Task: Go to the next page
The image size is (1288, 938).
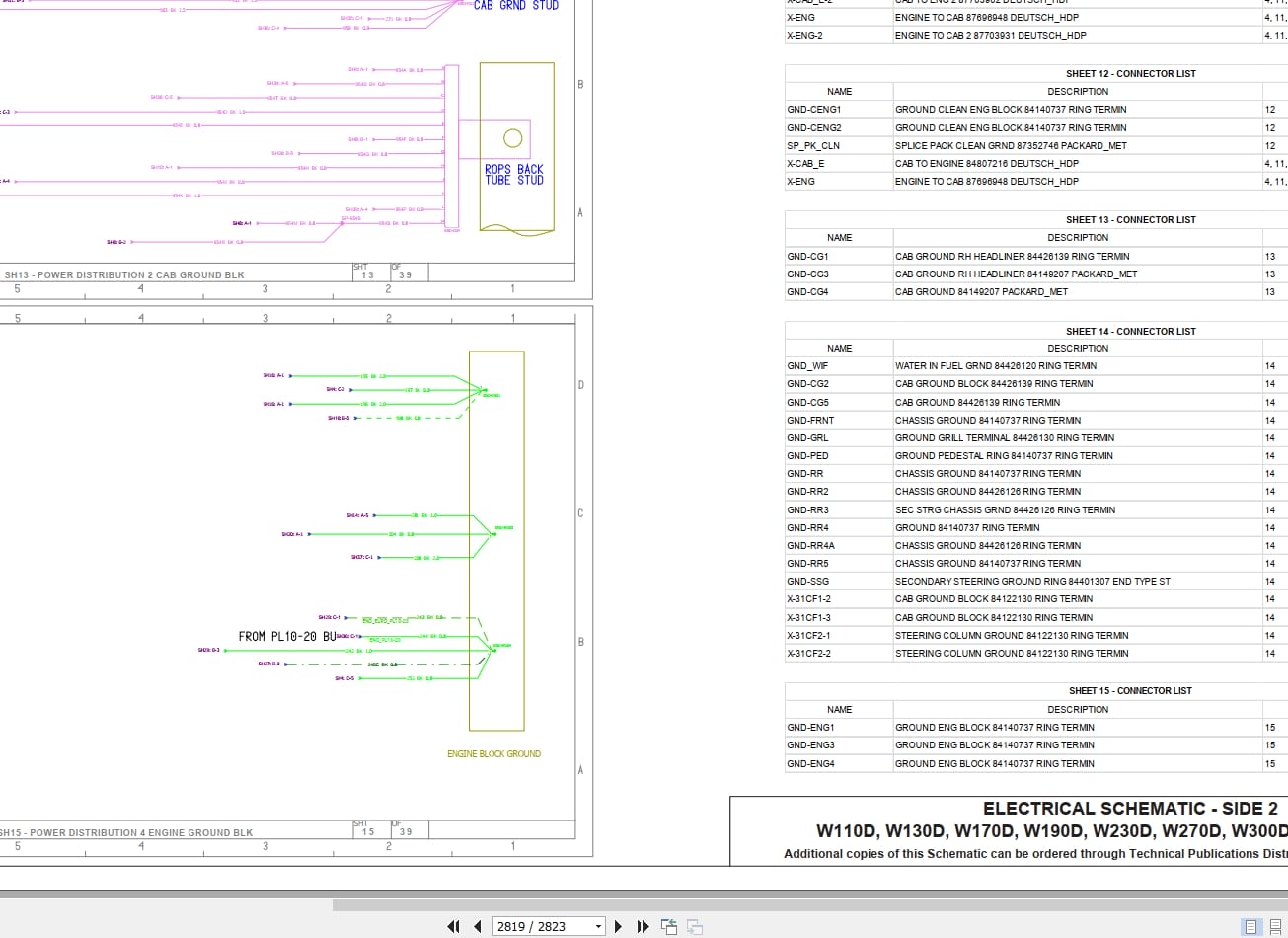Action: tap(618, 926)
